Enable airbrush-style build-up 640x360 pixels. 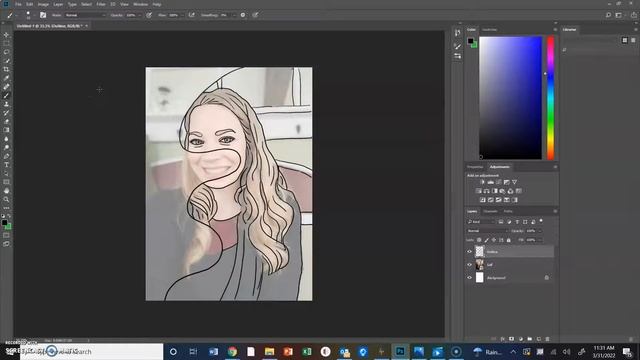point(191,15)
